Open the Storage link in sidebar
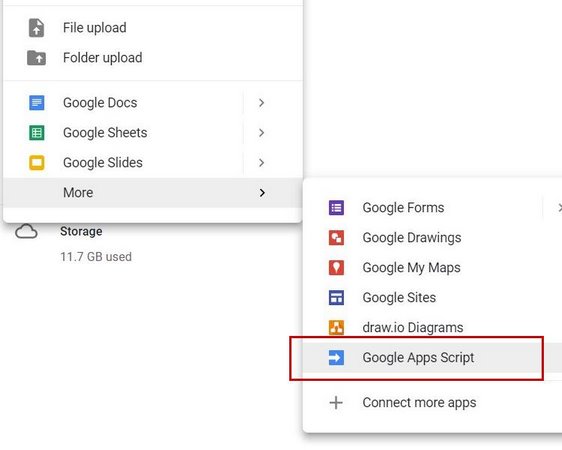The width and height of the screenshot is (562, 450). click(81, 231)
